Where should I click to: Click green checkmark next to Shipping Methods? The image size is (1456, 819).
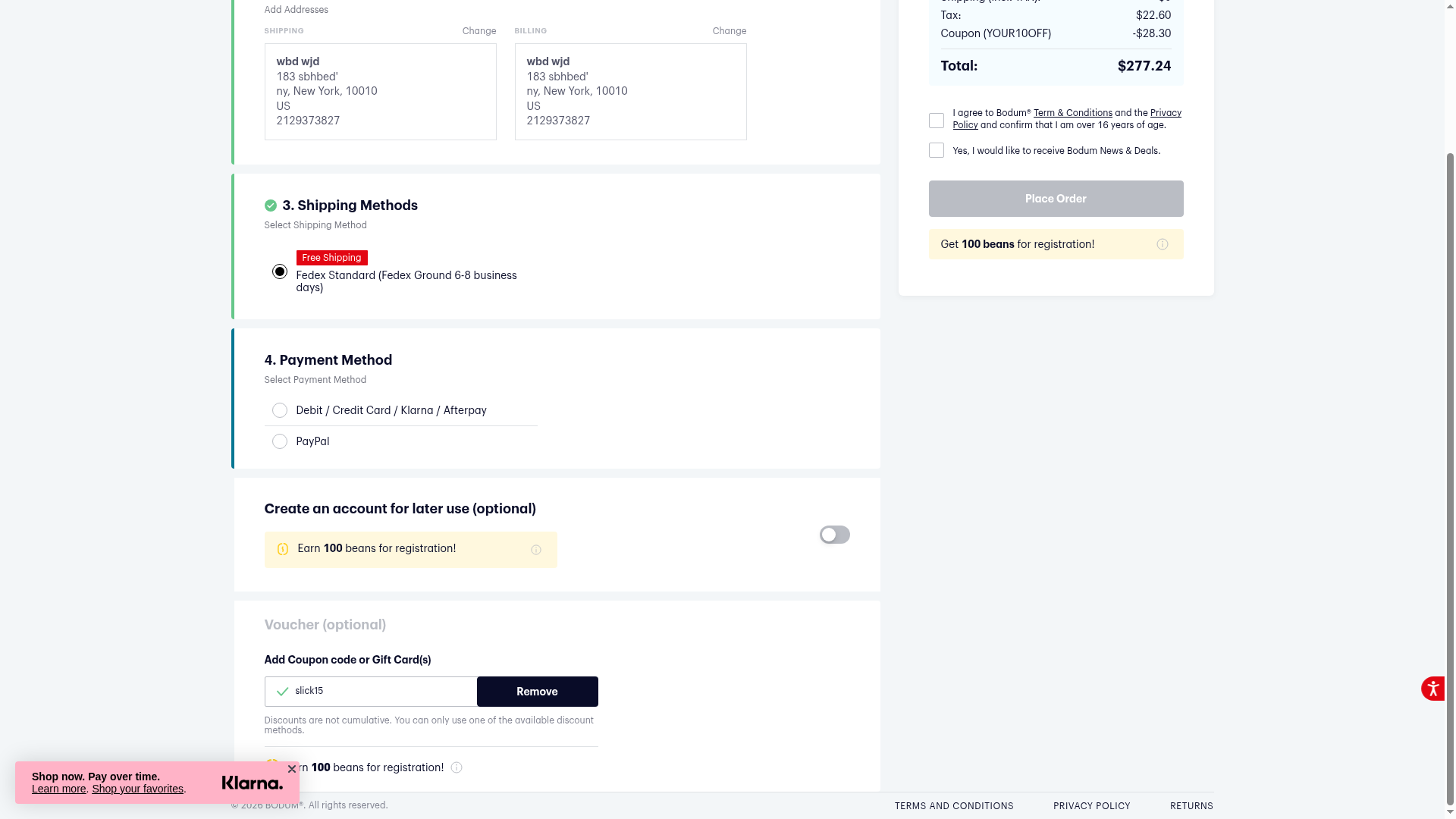271,206
